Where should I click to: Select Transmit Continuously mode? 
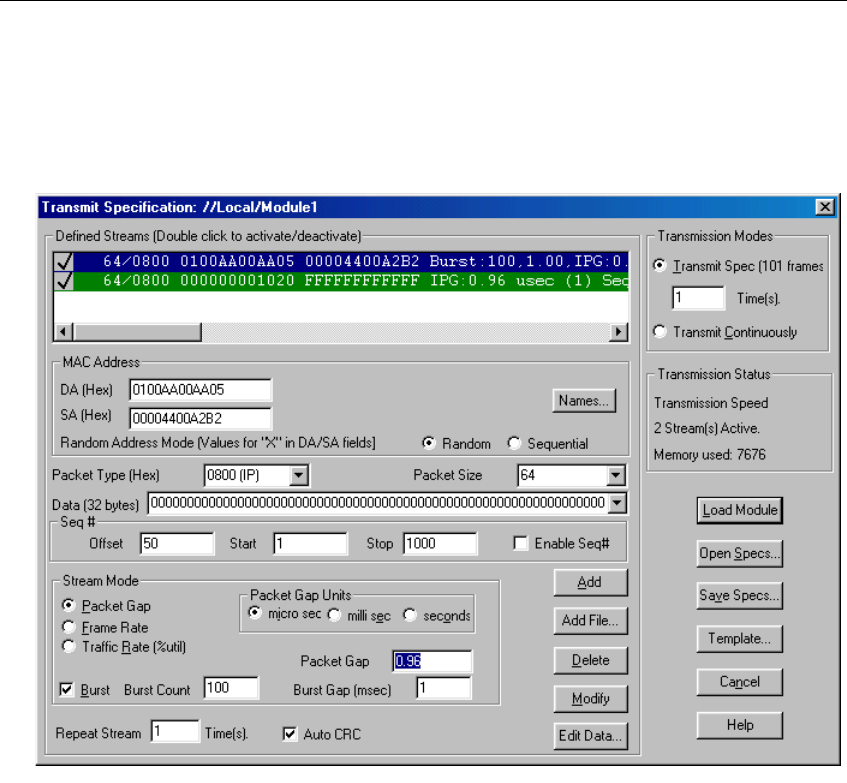(660, 331)
